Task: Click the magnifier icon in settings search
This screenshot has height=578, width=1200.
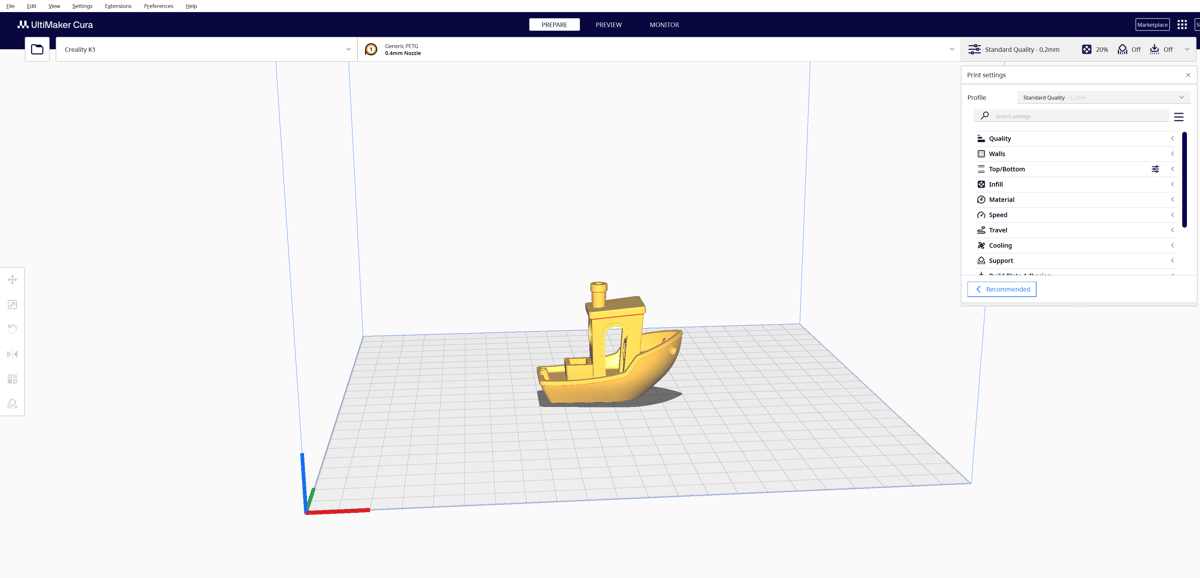Action: (x=985, y=116)
